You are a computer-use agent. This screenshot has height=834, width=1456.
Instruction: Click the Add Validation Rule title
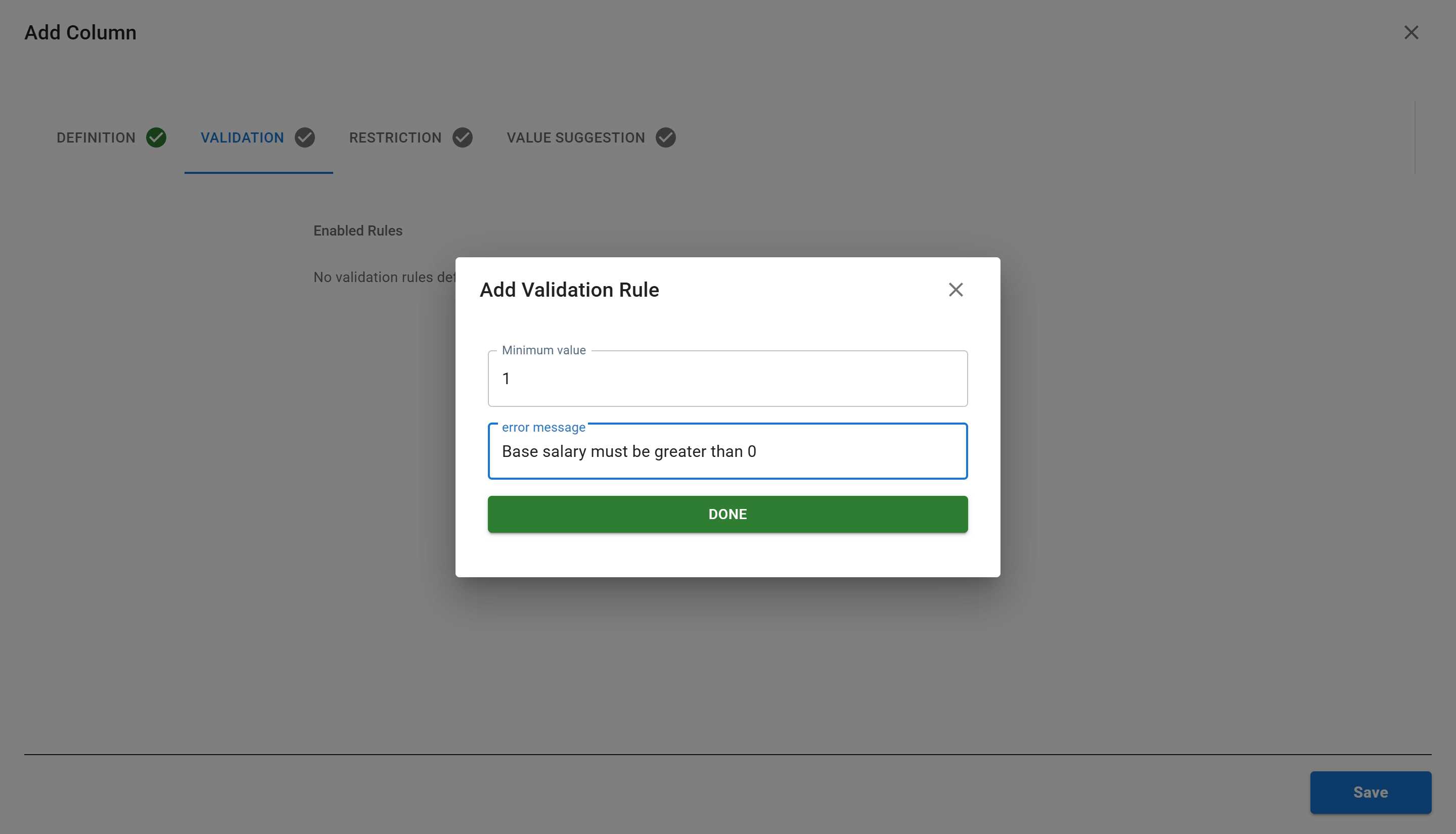click(x=569, y=290)
